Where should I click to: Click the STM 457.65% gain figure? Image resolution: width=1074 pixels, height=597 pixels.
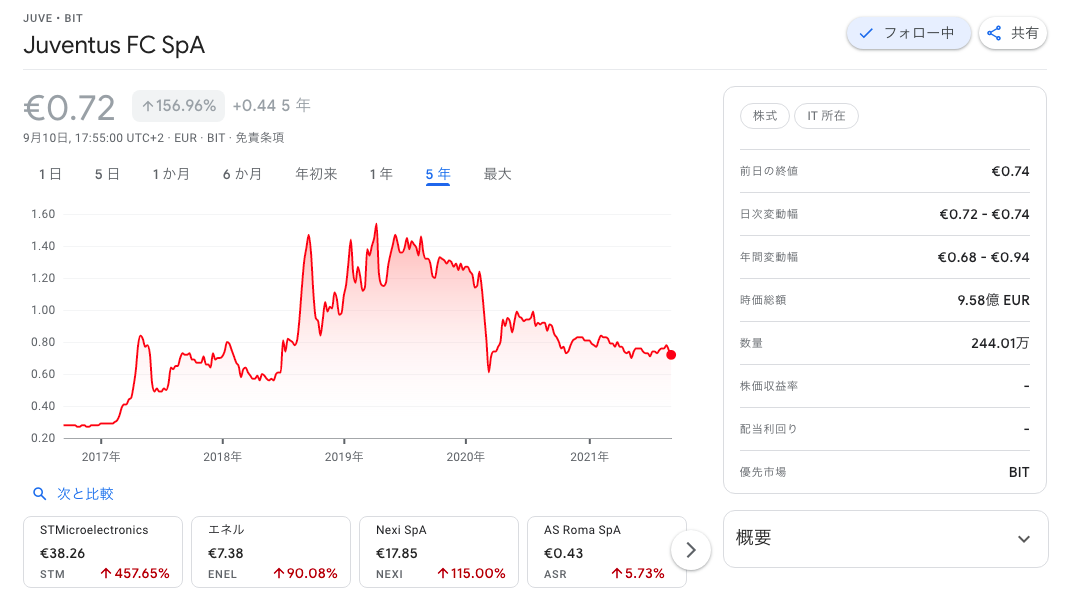135,574
